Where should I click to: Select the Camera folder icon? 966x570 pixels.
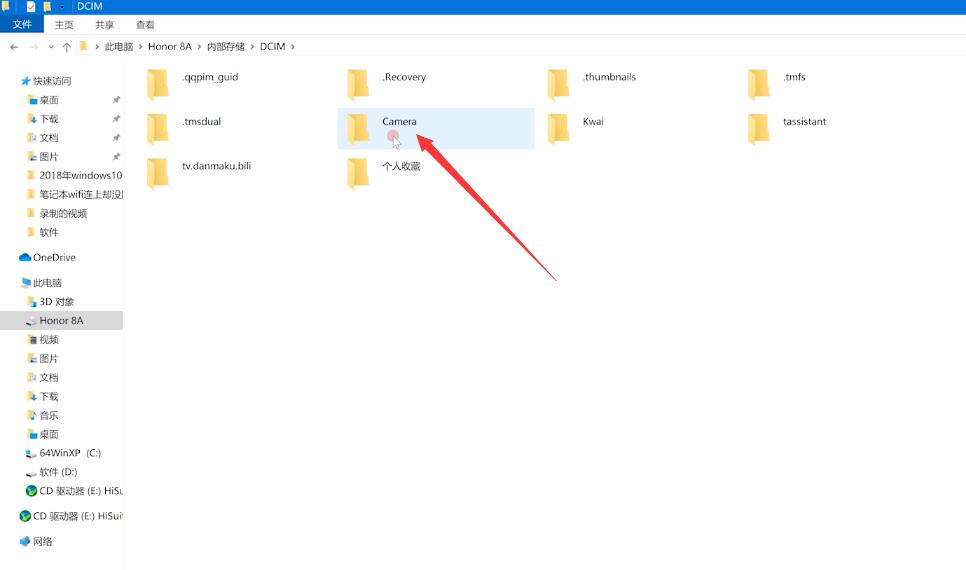coord(358,128)
